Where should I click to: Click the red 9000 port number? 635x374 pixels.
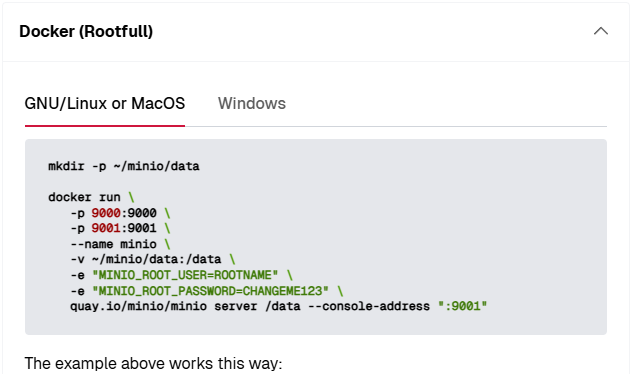point(106,213)
